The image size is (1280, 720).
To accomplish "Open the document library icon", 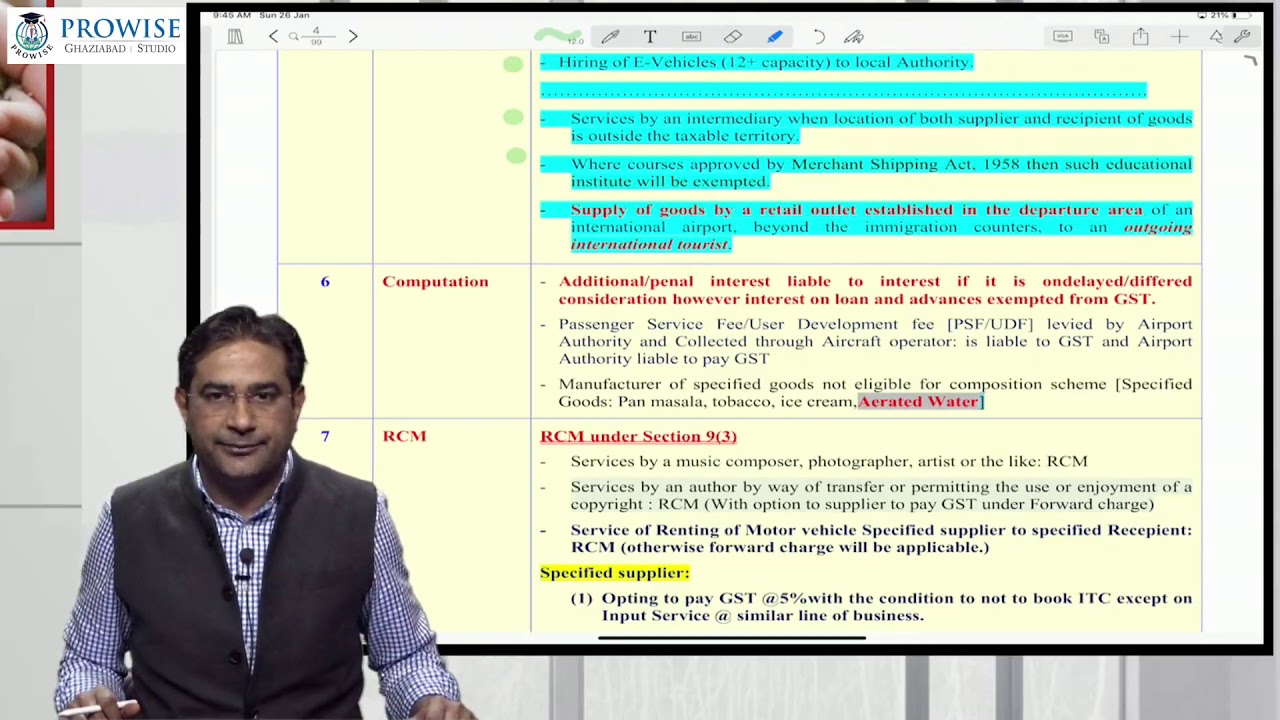I will coord(235,36).
